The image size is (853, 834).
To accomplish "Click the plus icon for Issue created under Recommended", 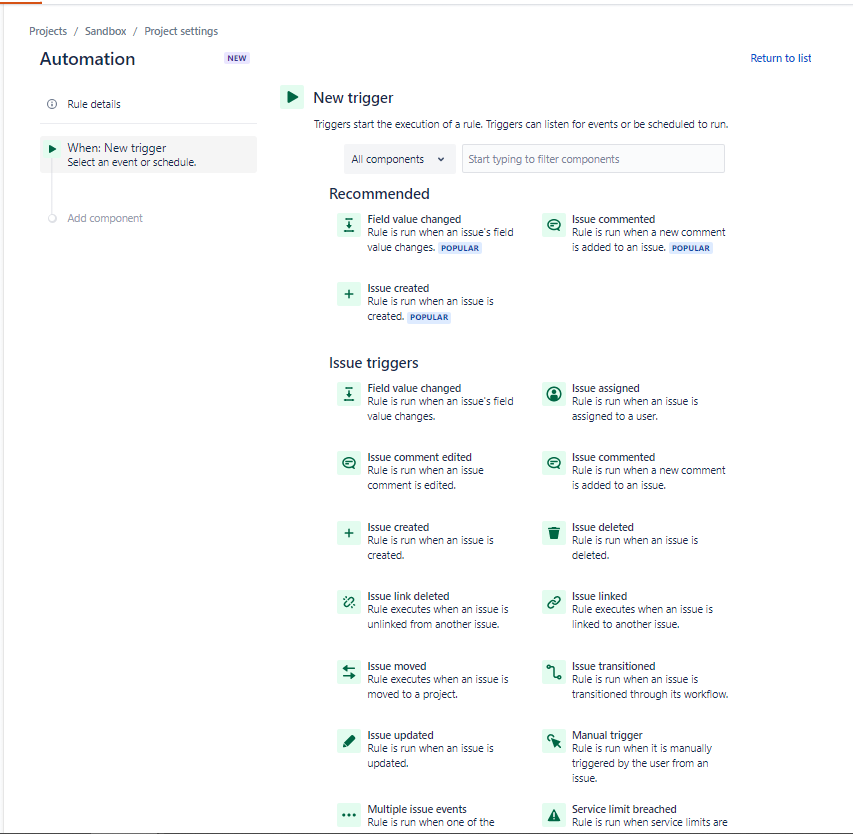I will (349, 294).
